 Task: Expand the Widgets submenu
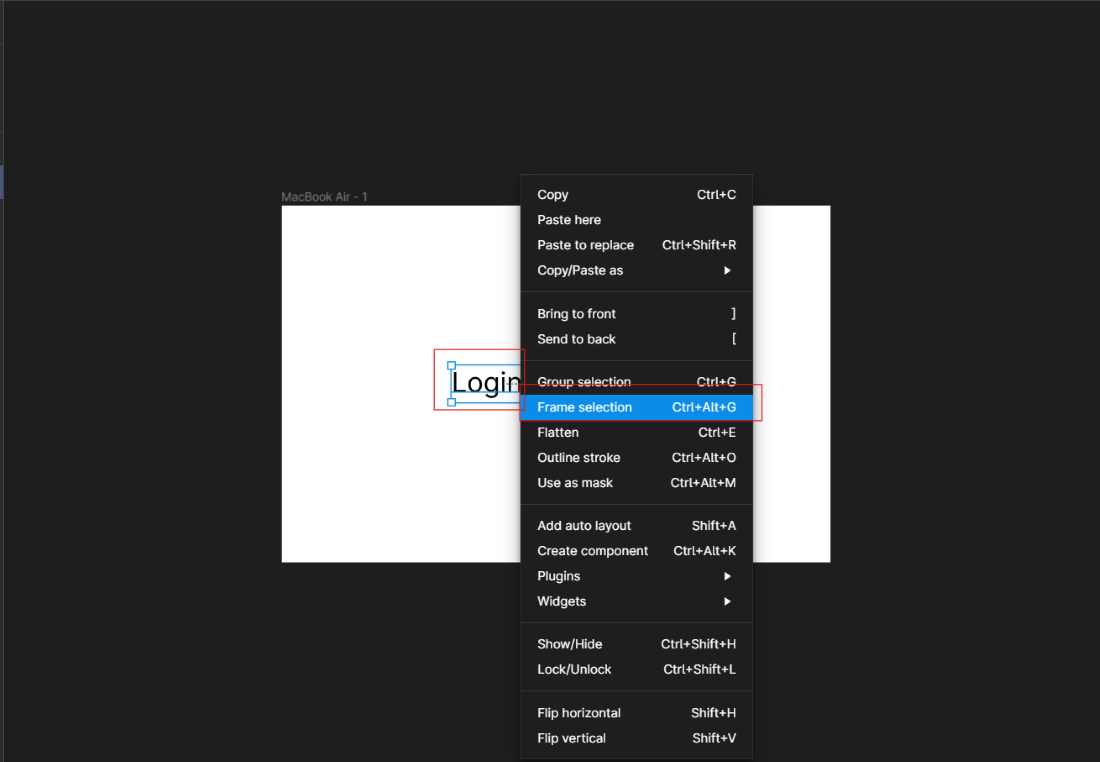(x=561, y=601)
